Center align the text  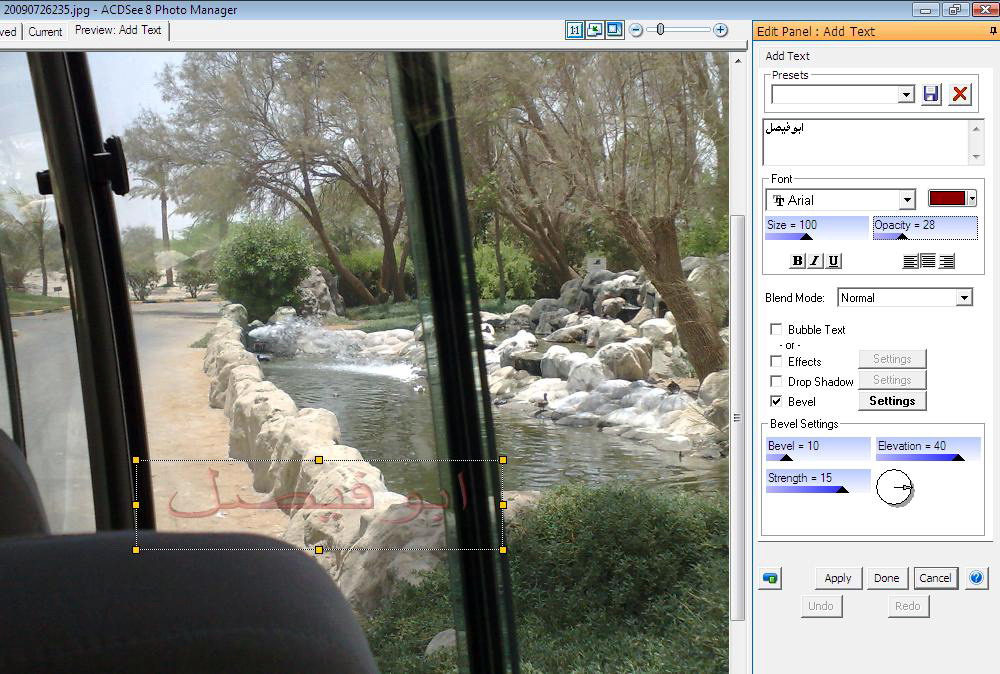tap(928, 261)
